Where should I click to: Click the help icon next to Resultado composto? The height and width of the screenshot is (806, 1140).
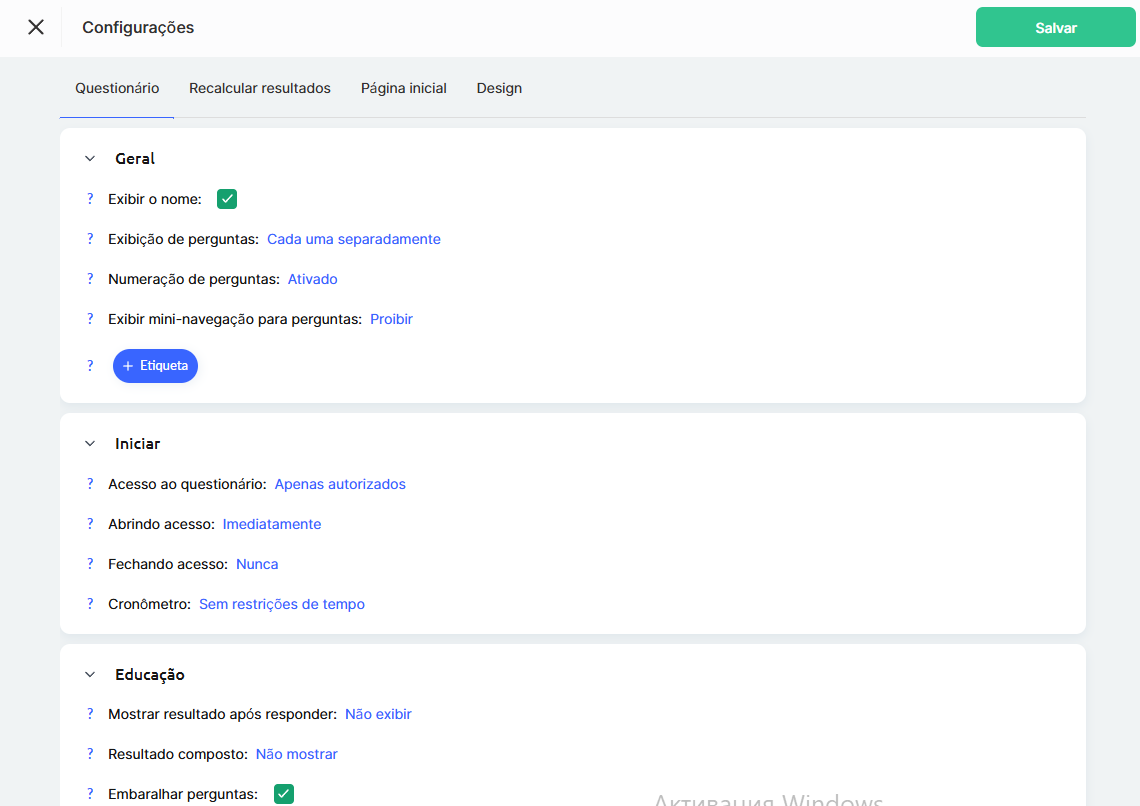(x=90, y=754)
